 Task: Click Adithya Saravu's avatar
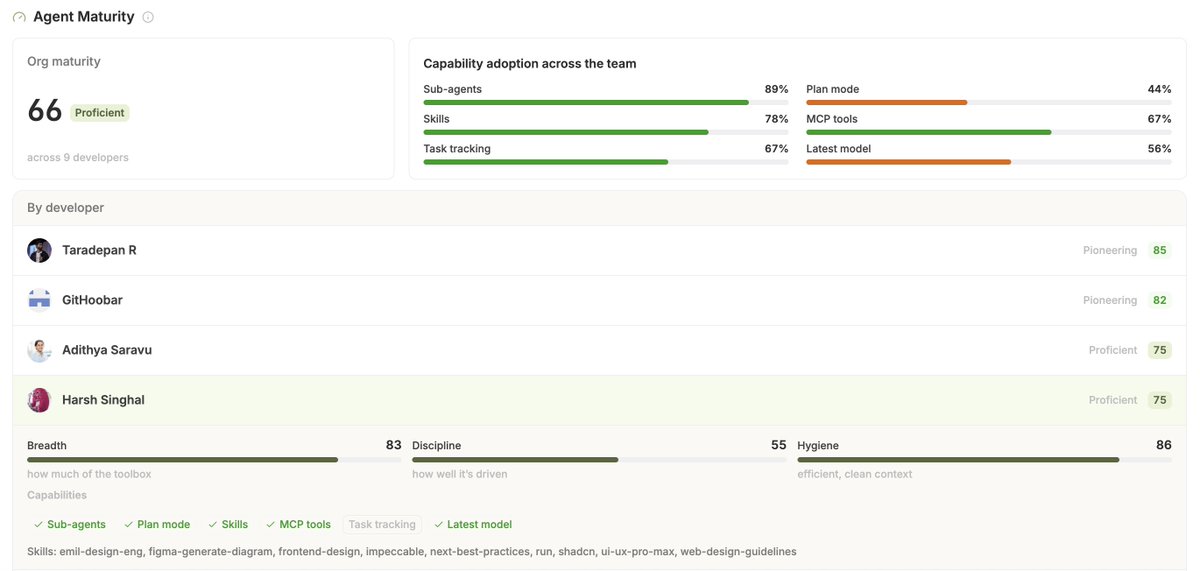tap(39, 350)
